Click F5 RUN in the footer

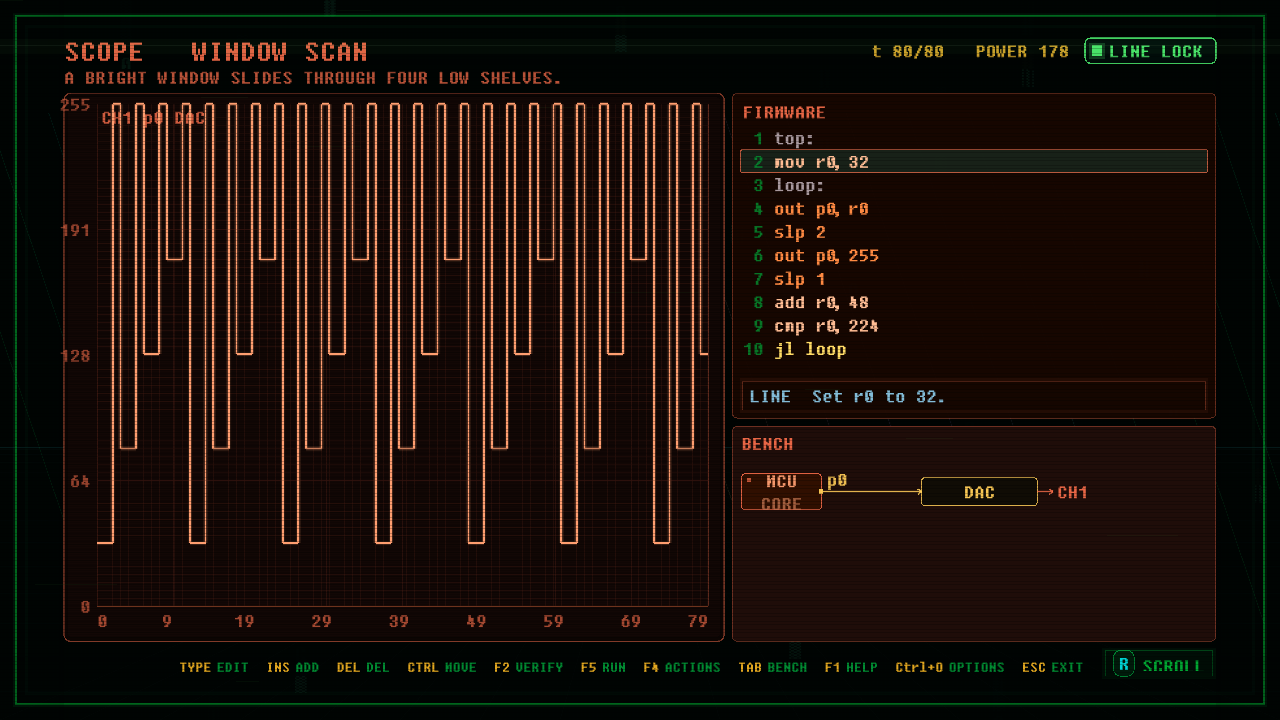[603, 667]
